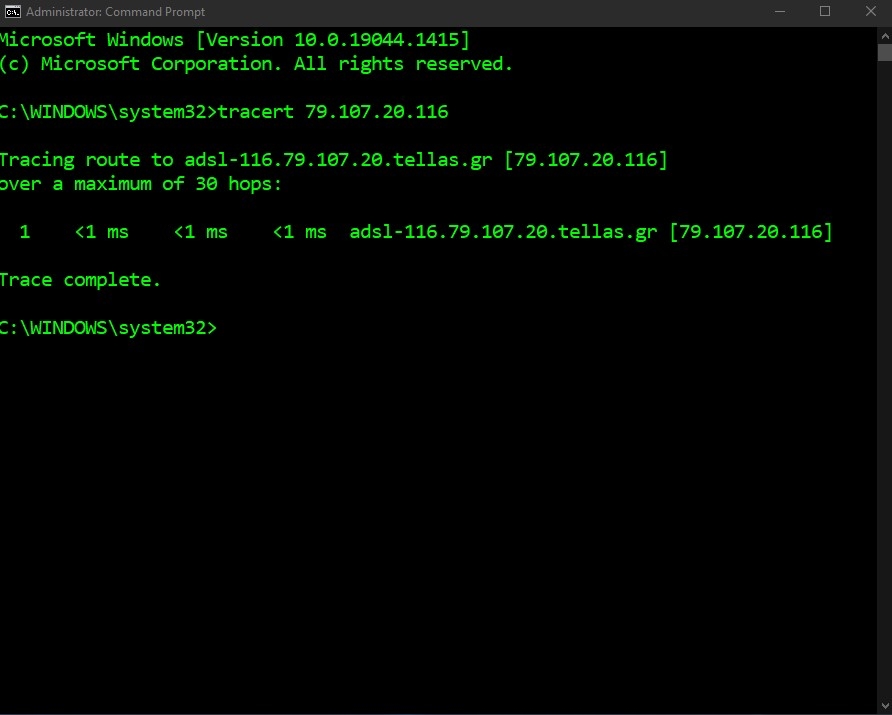The height and width of the screenshot is (715, 892).
Task: Minimize the Command Prompt window
Action: 779,12
